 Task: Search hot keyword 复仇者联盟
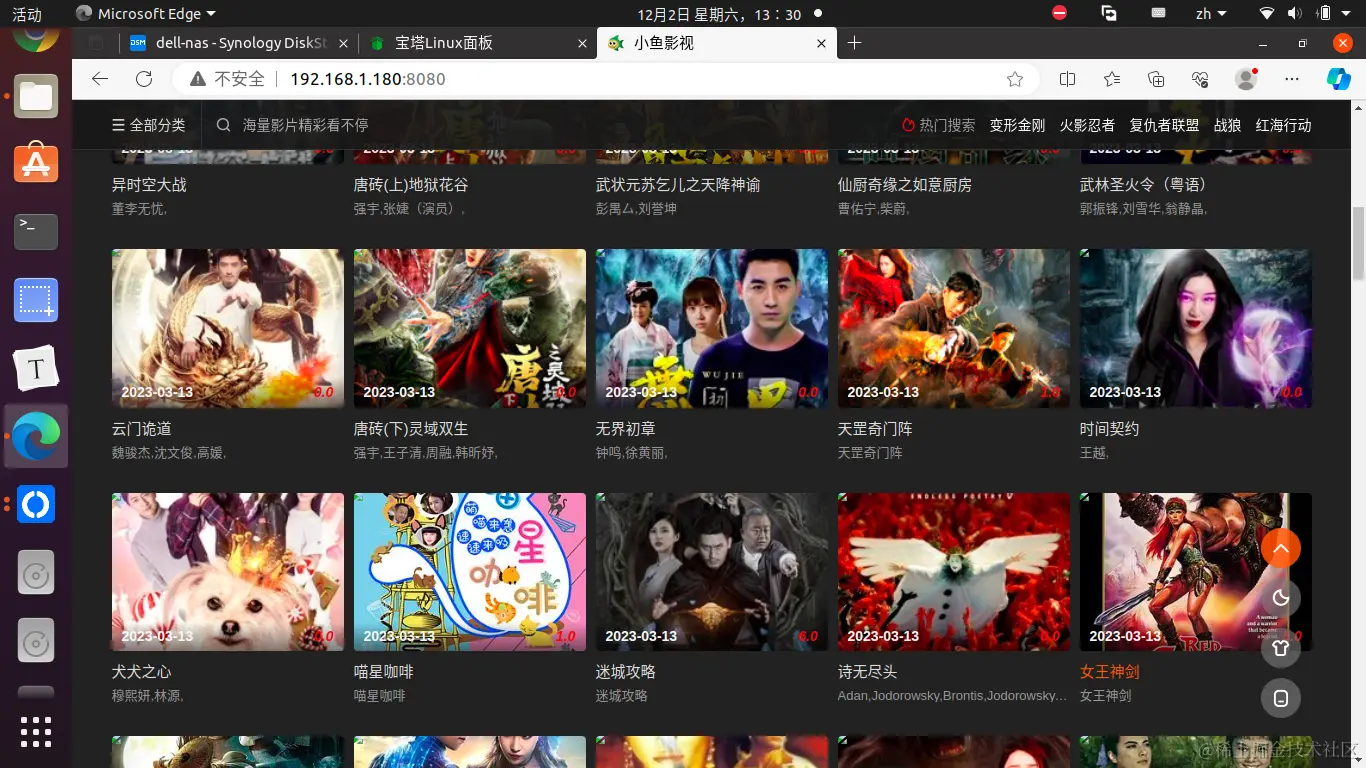[x=1164, y=125]
